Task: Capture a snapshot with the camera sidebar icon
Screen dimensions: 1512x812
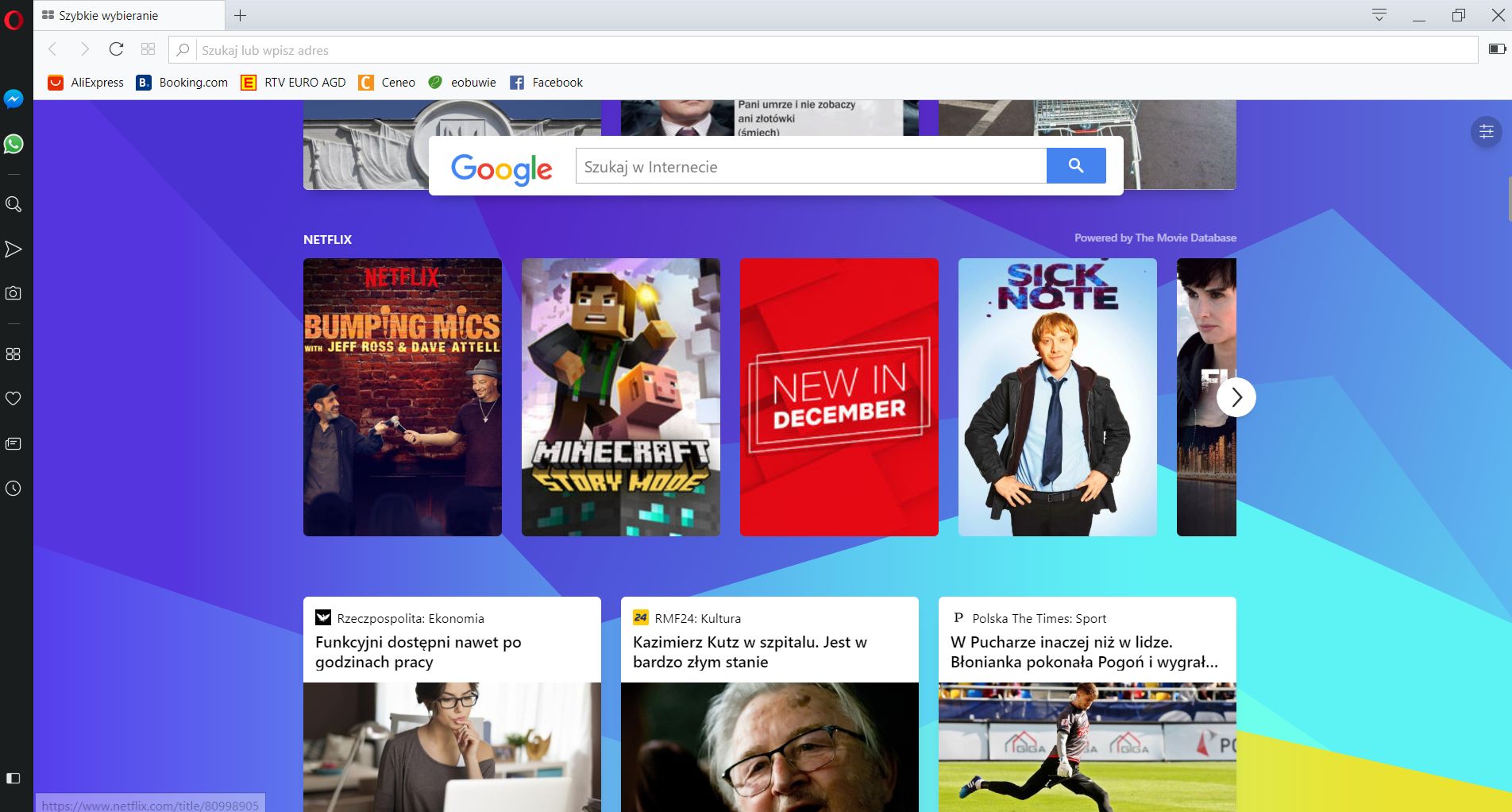Action: [13, 292]
